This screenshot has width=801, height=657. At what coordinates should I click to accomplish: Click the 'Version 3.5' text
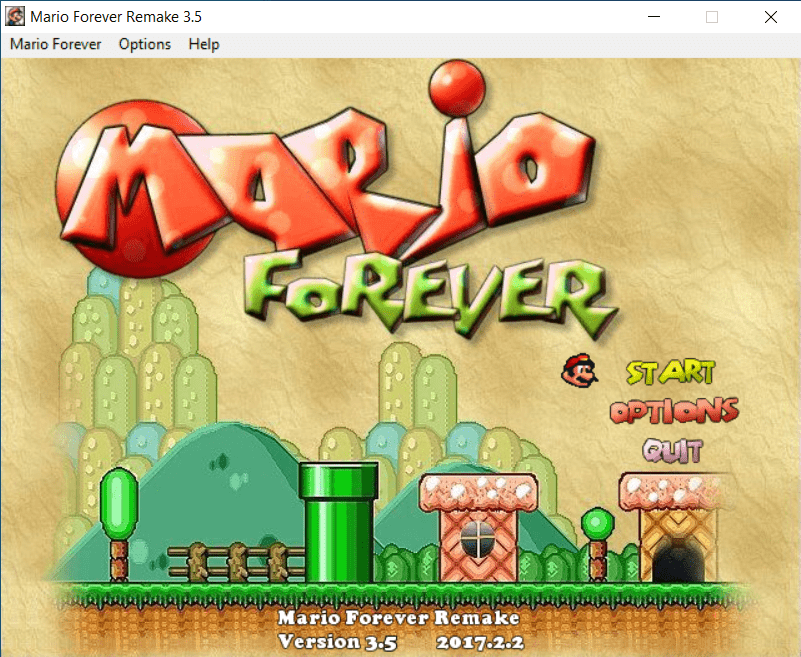click(x=338, y=642)
